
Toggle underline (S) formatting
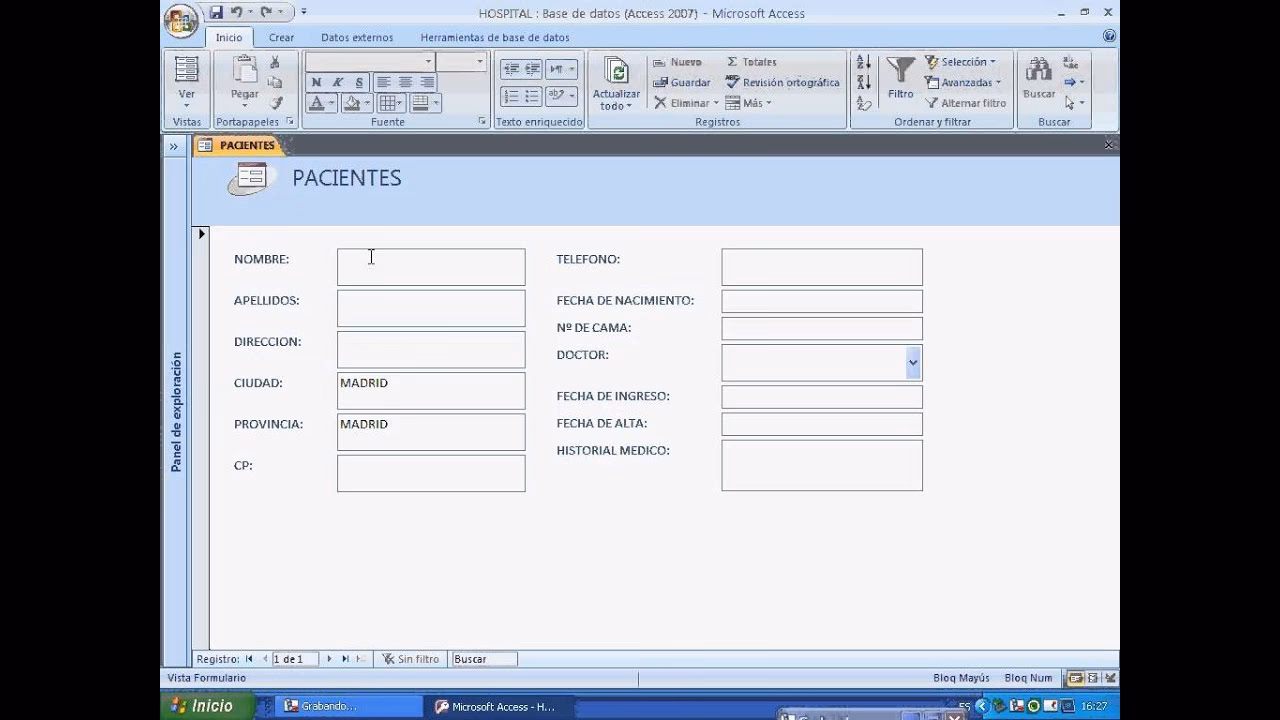click(x=359, y=82)
